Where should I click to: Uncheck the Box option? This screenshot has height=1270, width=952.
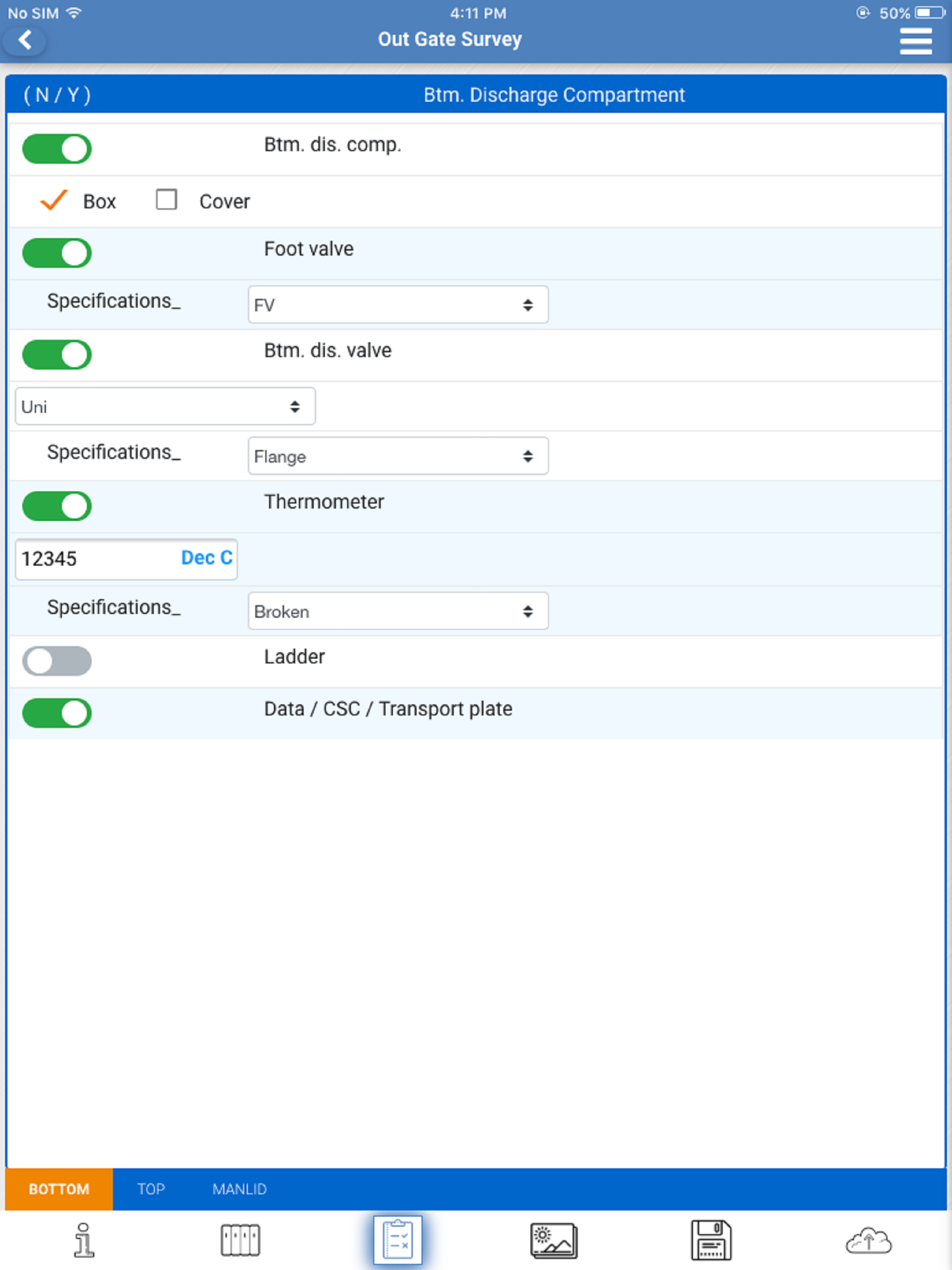click(x=54, y=200)
